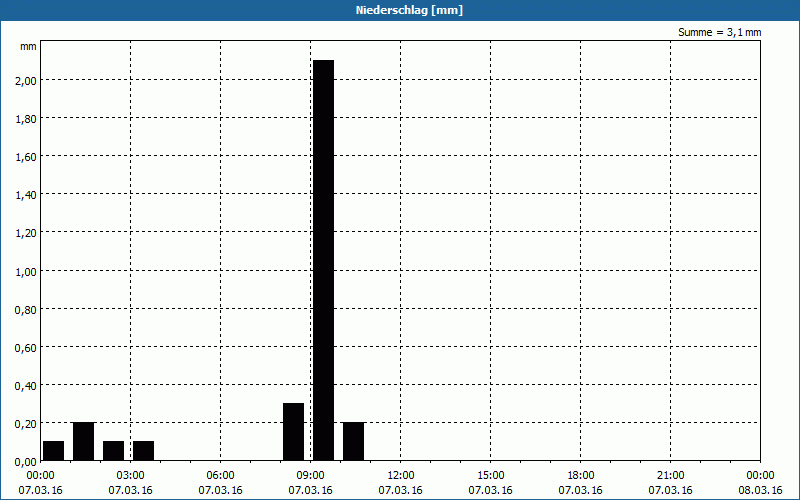The height and width of the screenshot is (500, 800).
Task: Click the 2,00 y-axis label
Action: pos(26,81)
